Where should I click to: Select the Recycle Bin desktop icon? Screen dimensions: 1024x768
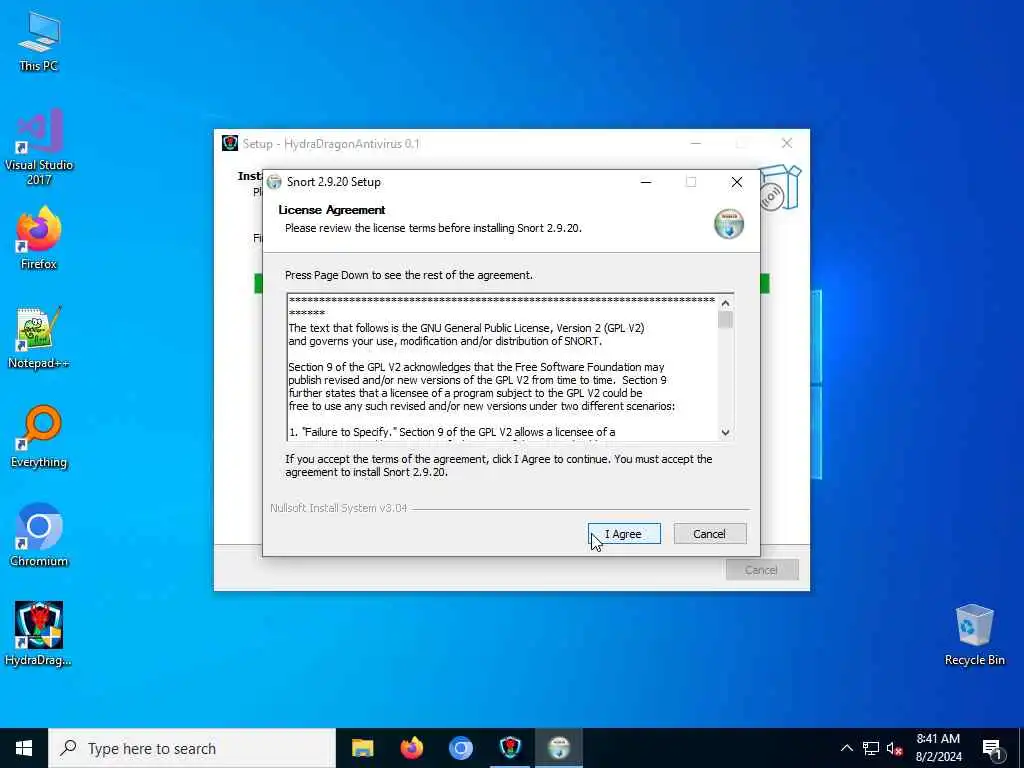[974, 635]
